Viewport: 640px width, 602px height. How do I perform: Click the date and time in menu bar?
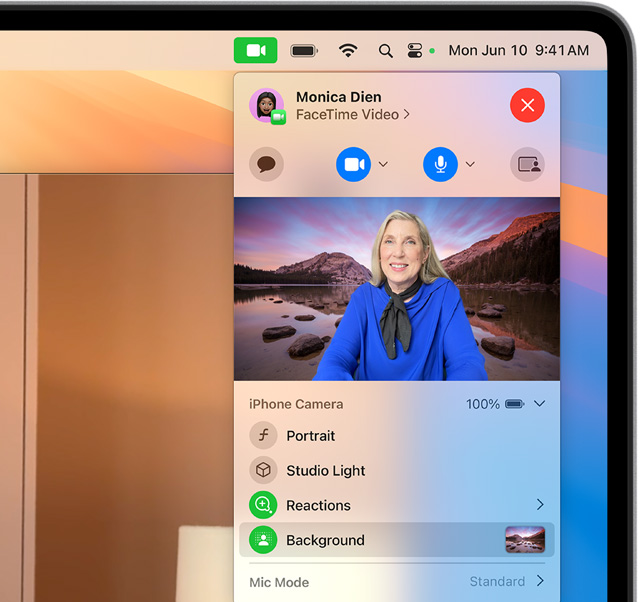pos(518,50)
